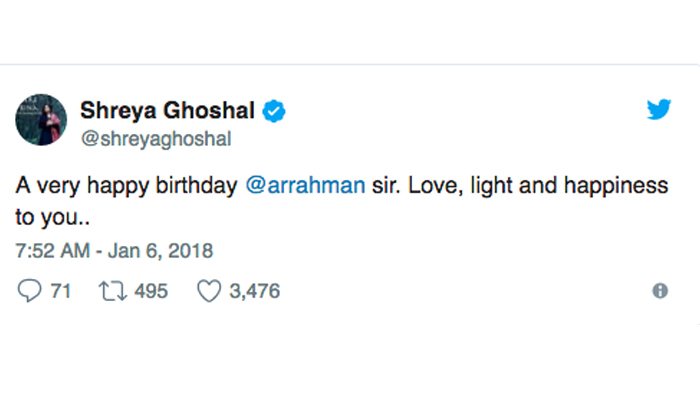Click the blue verified badge

[x=275, y=111]
